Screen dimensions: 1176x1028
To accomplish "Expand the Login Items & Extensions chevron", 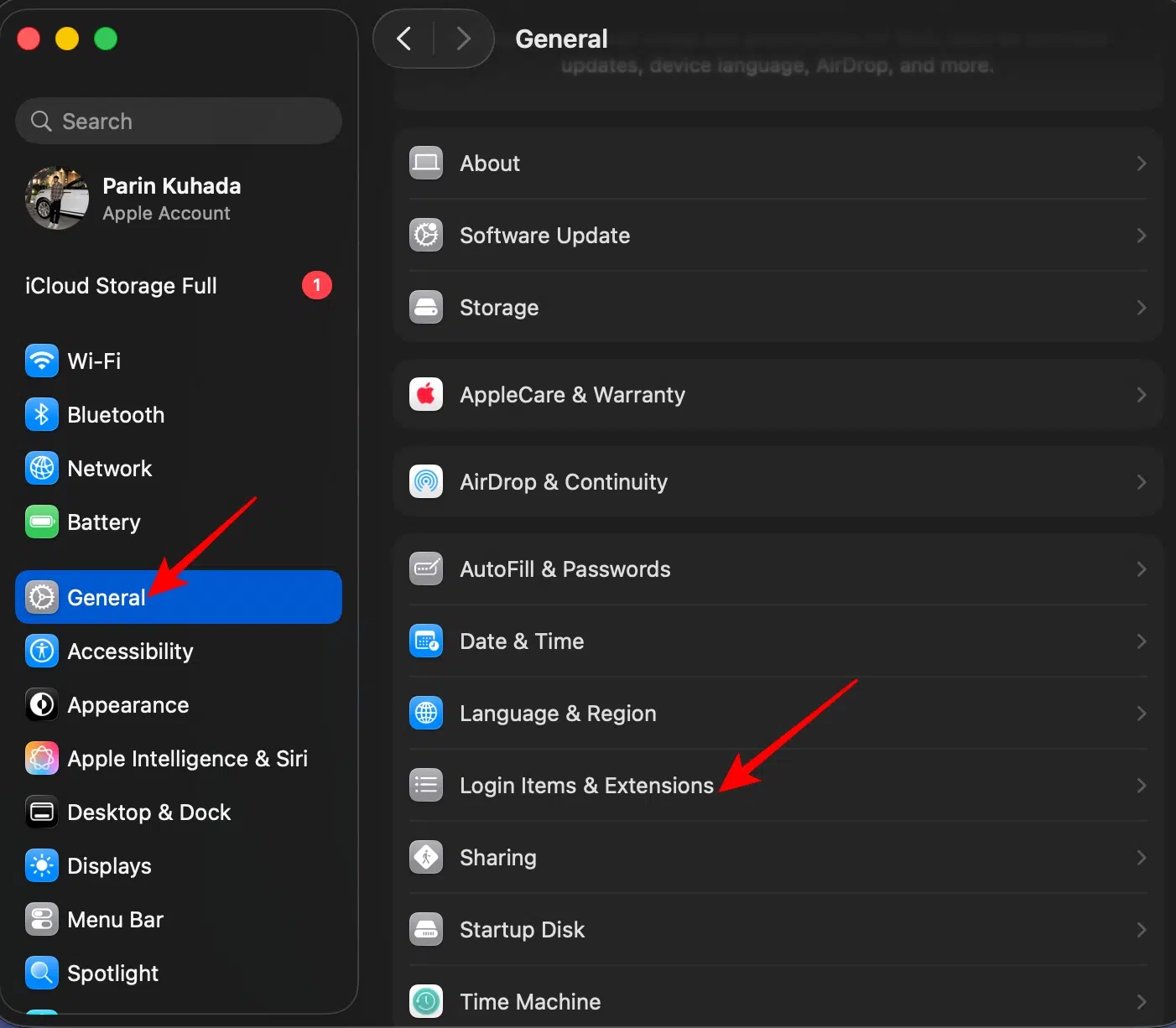I will click(1142, 786).
